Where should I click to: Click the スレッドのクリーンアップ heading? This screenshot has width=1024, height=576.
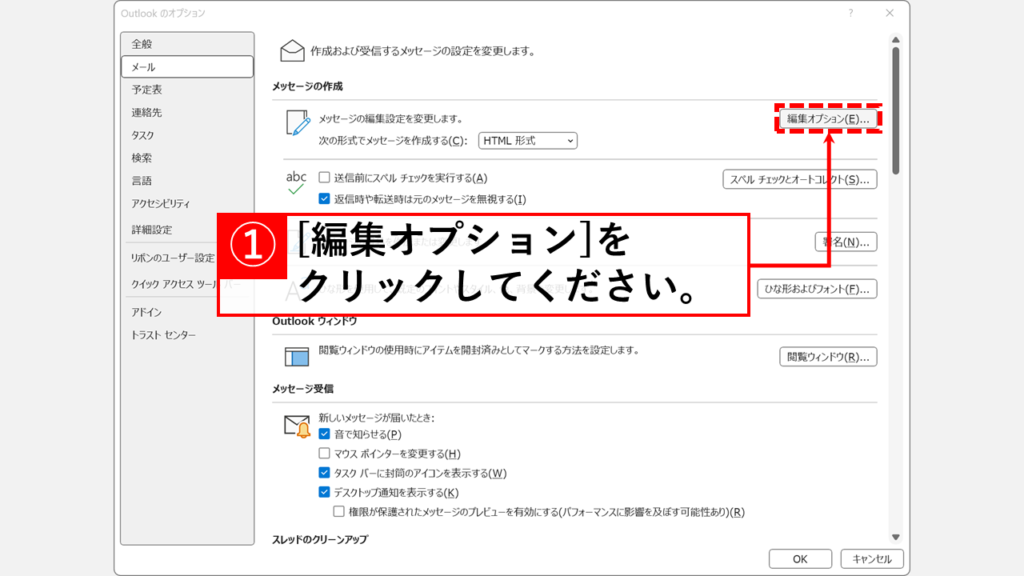click(x=320, y=539)
